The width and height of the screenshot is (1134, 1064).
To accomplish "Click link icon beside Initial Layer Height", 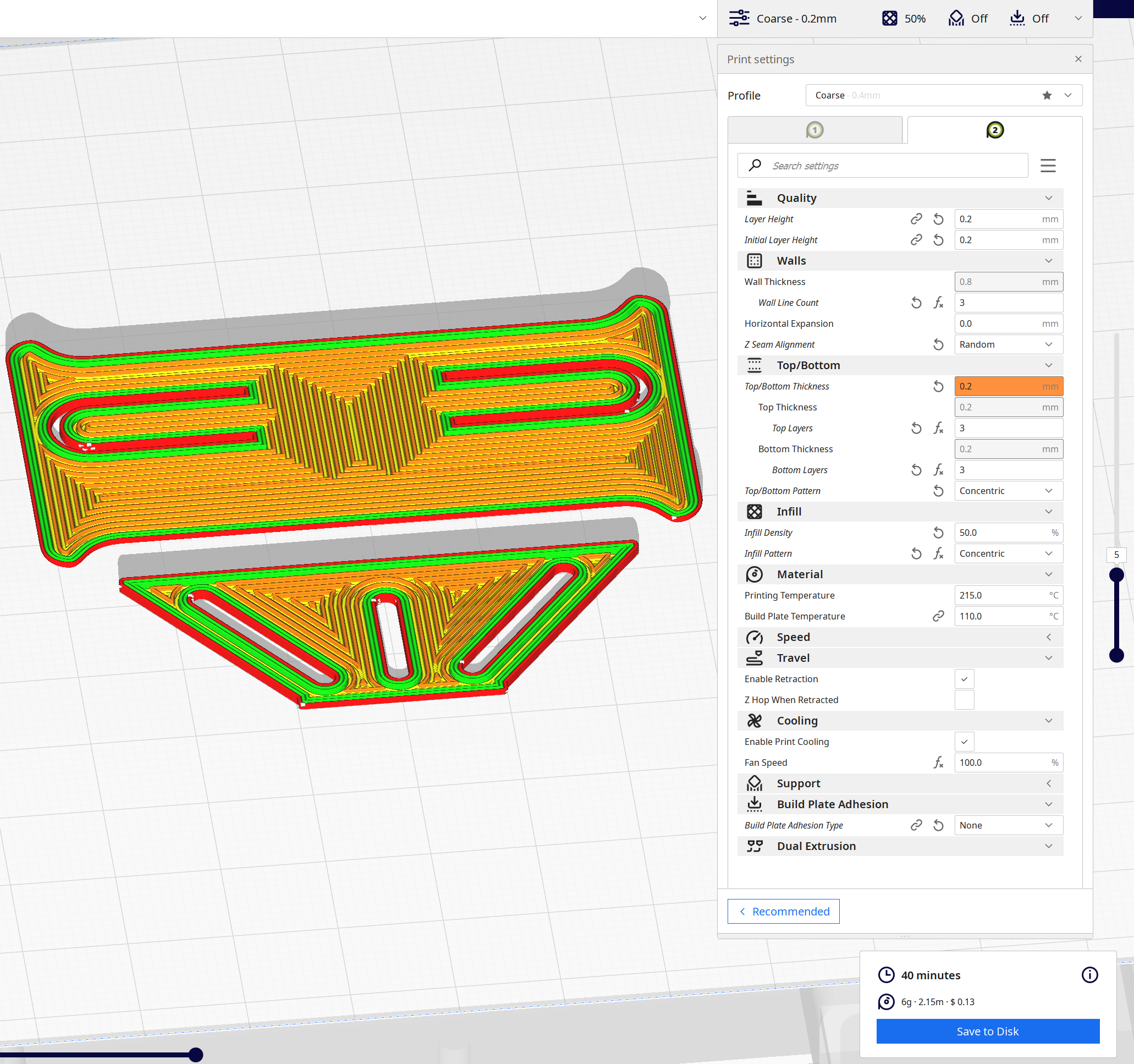I will [x=916, y=240].
